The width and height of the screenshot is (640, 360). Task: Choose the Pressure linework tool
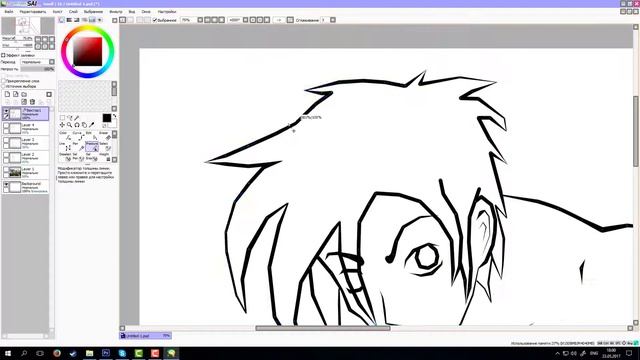(x=92, y=147)
